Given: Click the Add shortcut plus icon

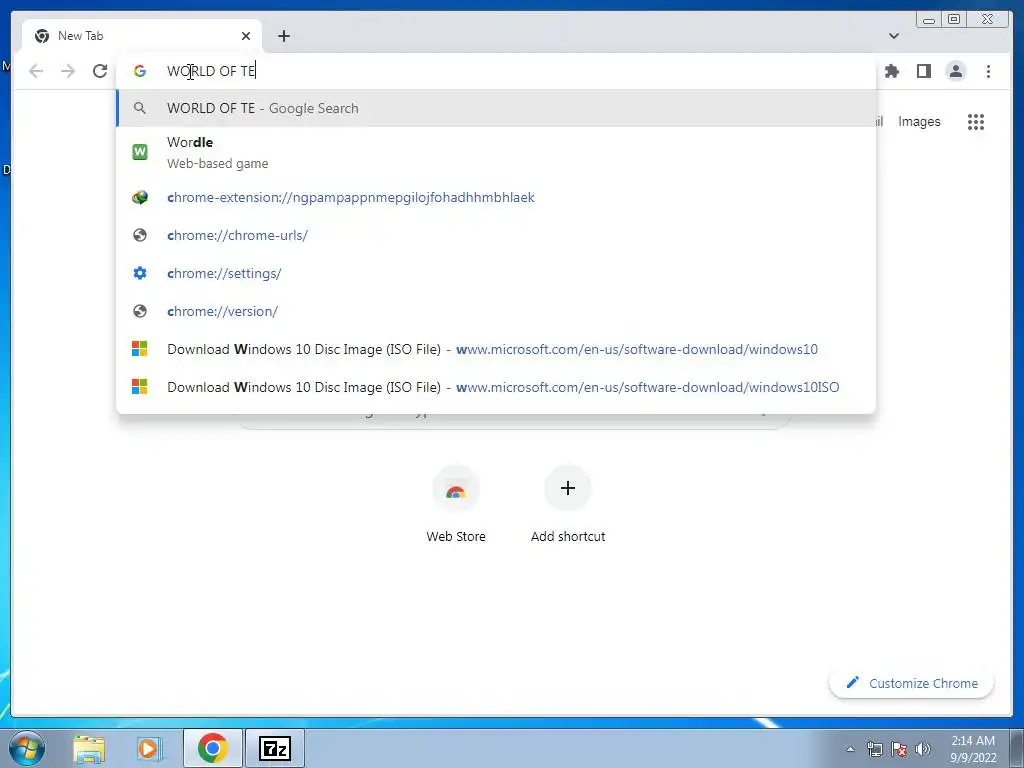Looking at the screenshot, I should 568,488.
